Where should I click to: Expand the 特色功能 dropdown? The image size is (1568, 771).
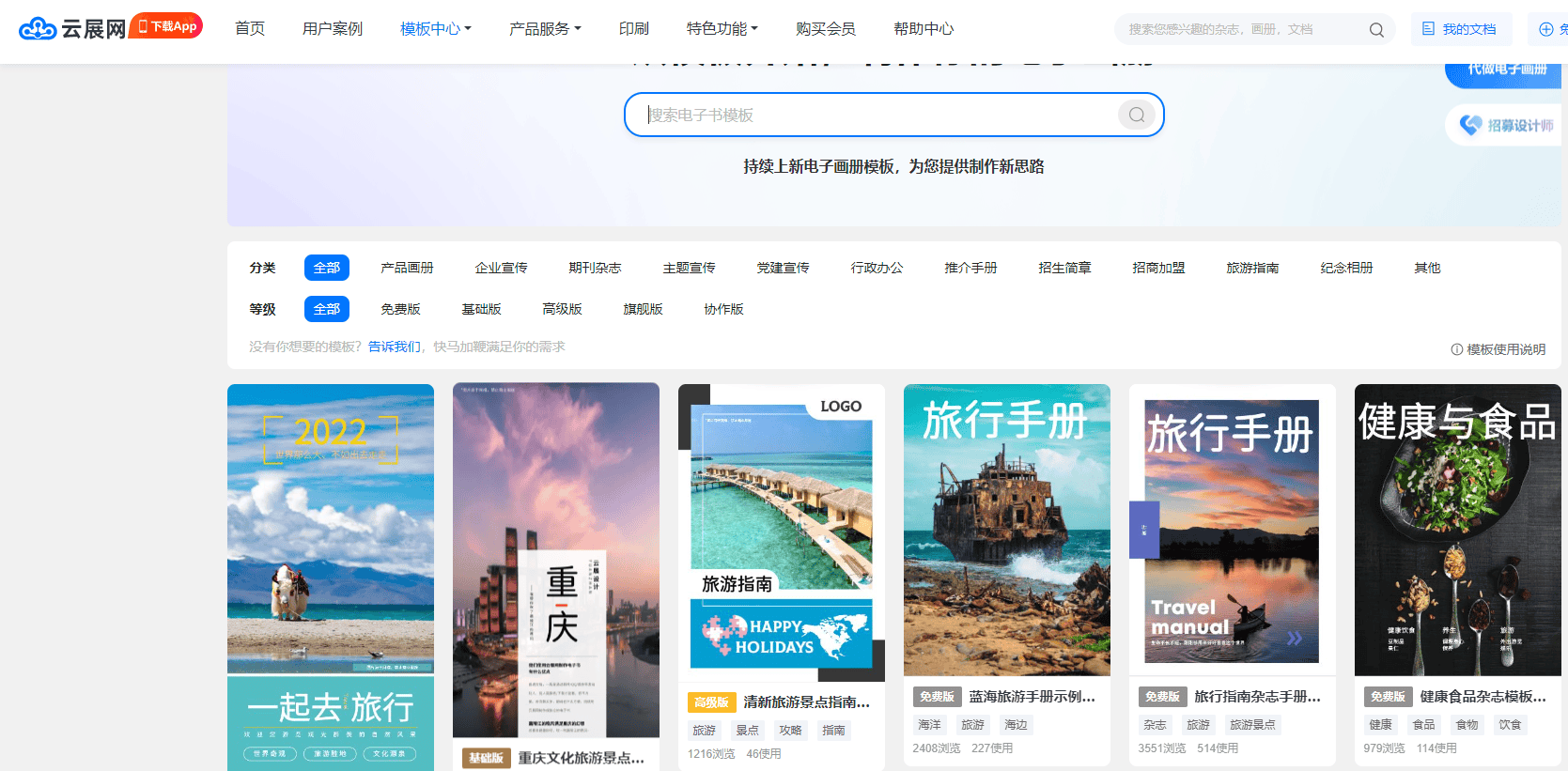(x=722, y=29)
